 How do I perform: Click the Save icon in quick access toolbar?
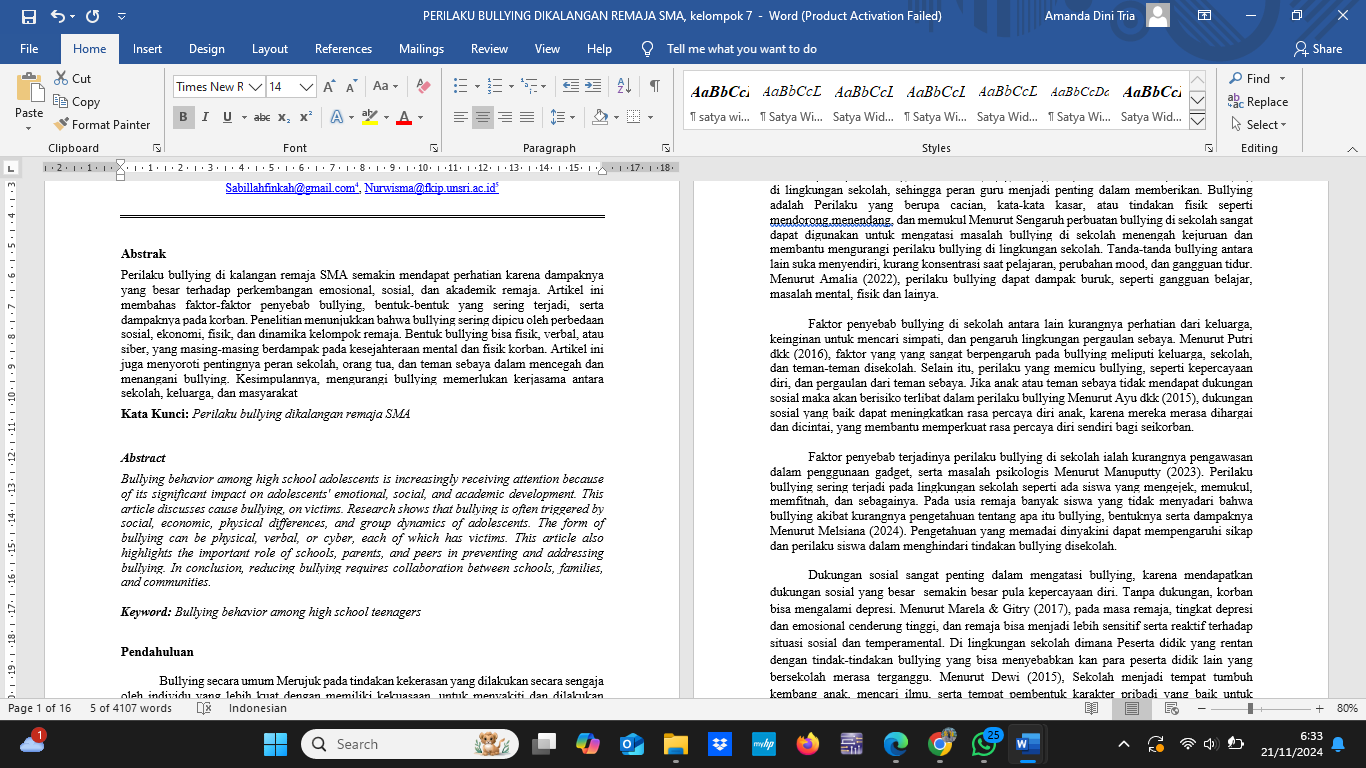point(28,16)
